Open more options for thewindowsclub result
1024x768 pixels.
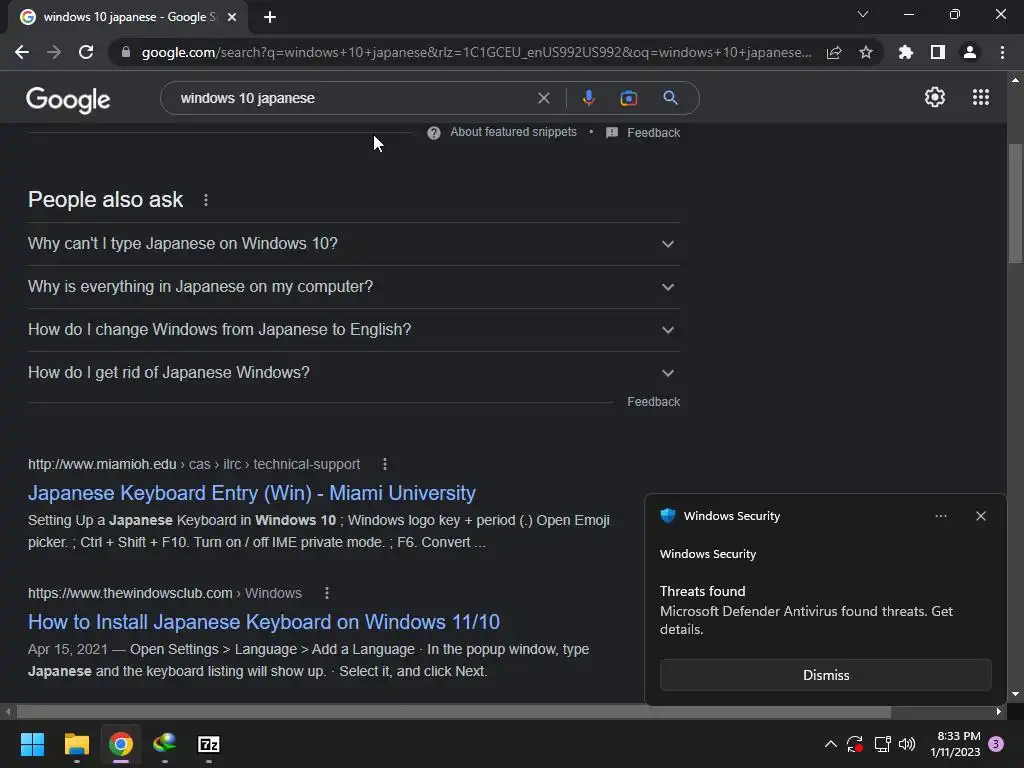pyautogui.click(x=327, y=593)
